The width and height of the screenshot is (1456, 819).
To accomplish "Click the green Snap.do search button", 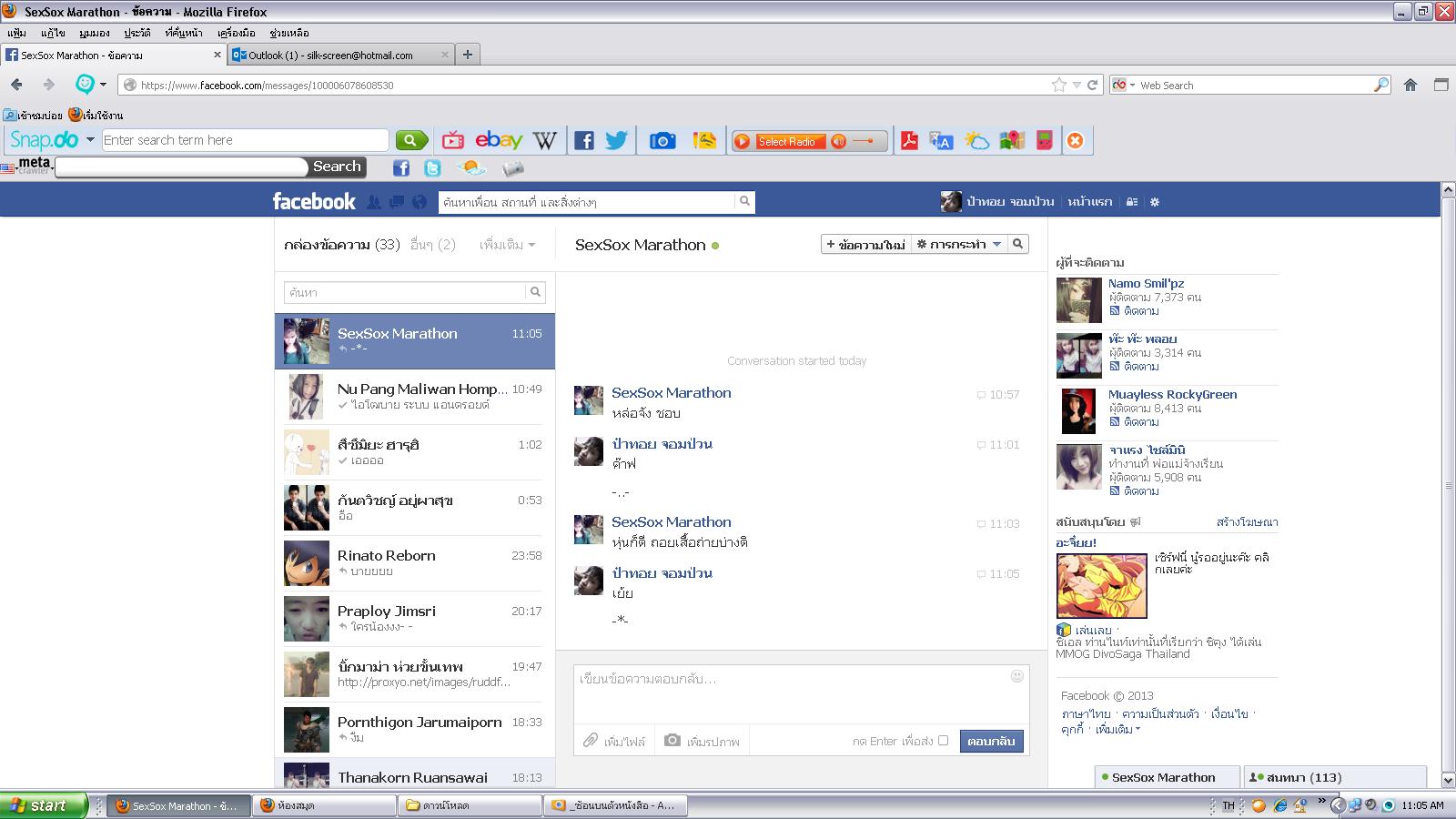I will [x=410, y=140].
